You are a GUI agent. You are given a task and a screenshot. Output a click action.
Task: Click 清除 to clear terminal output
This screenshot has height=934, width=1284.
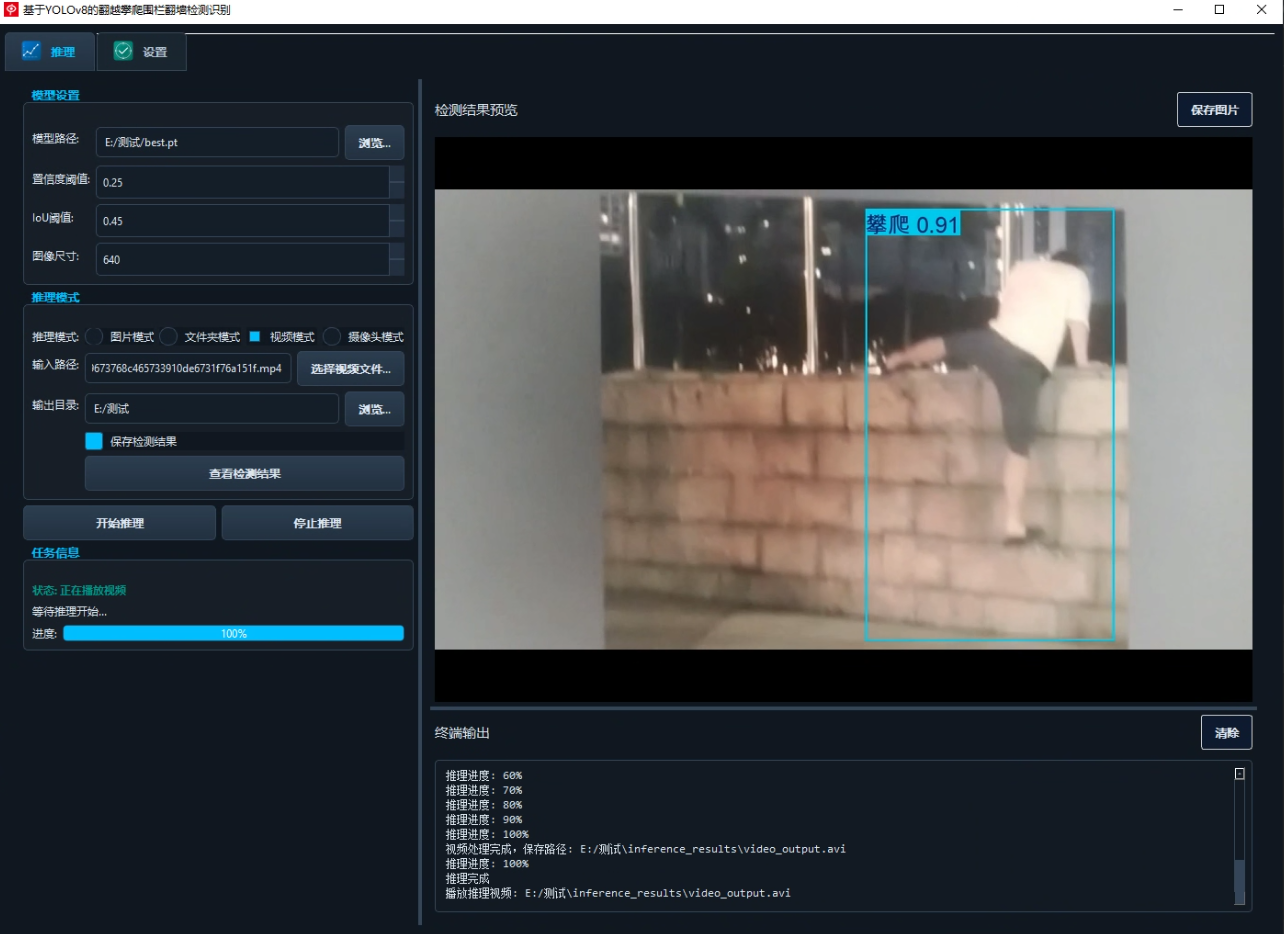1226,733
